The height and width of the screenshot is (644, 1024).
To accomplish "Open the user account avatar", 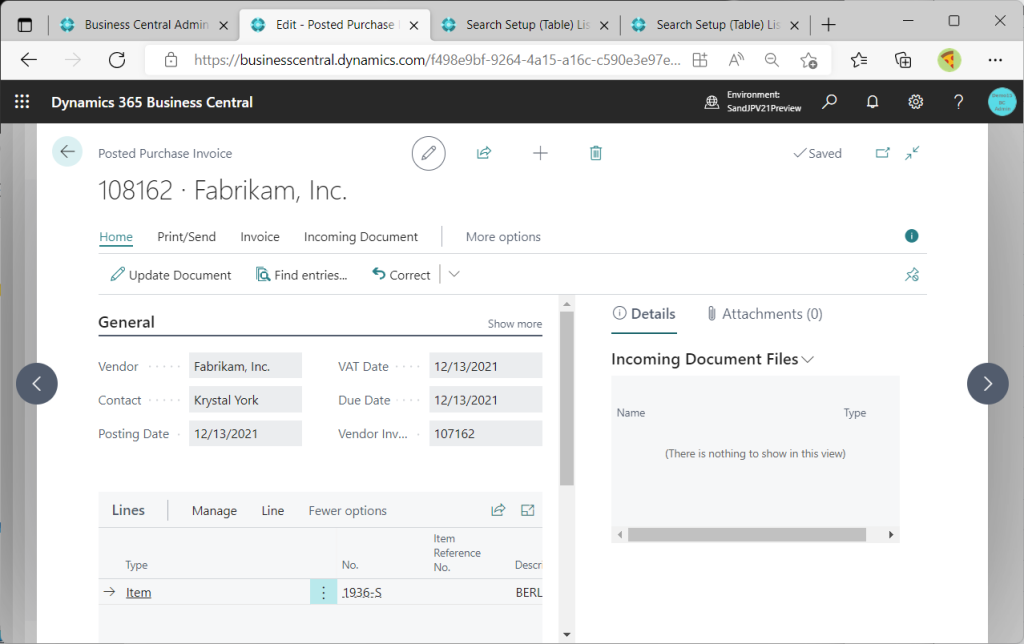I will (x=1001, y=102).
